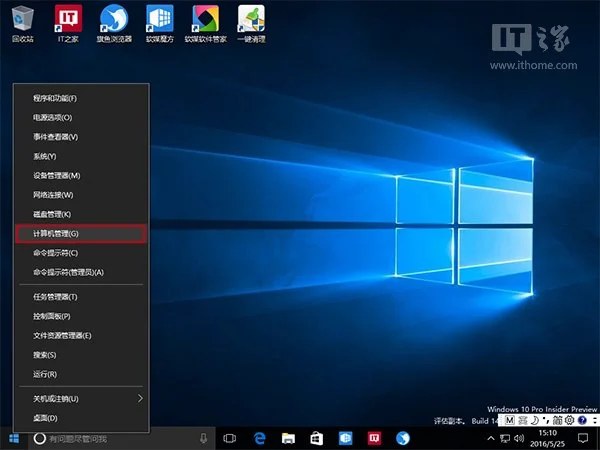Viewport: 600px width, 450px height.
Task: Click the volume speaker tray icon
Action: 519,439
